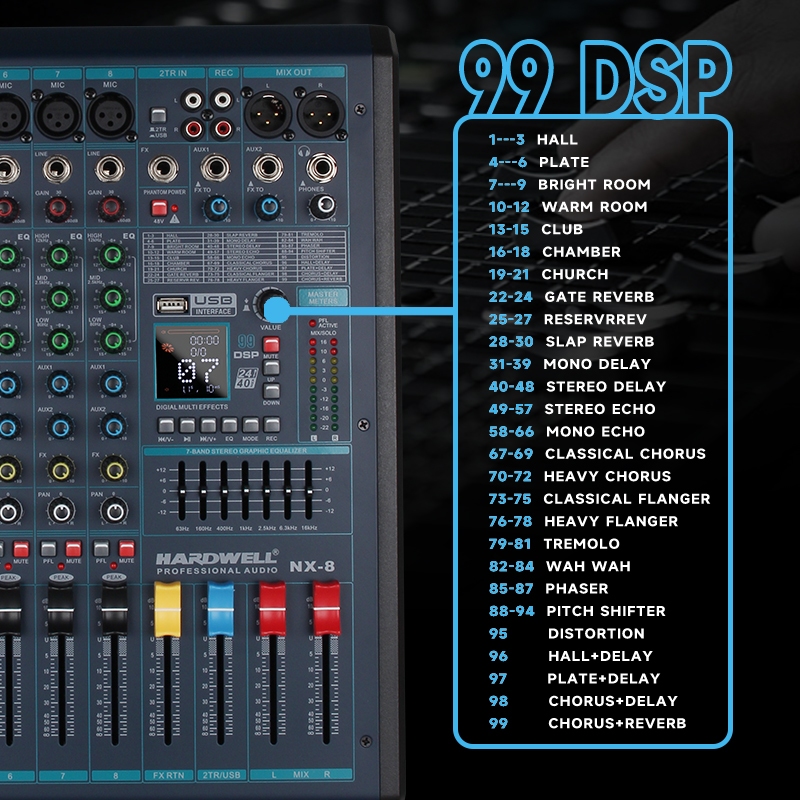
Task: Mute channel 8 with its red button
Action: tap(126, 550)
